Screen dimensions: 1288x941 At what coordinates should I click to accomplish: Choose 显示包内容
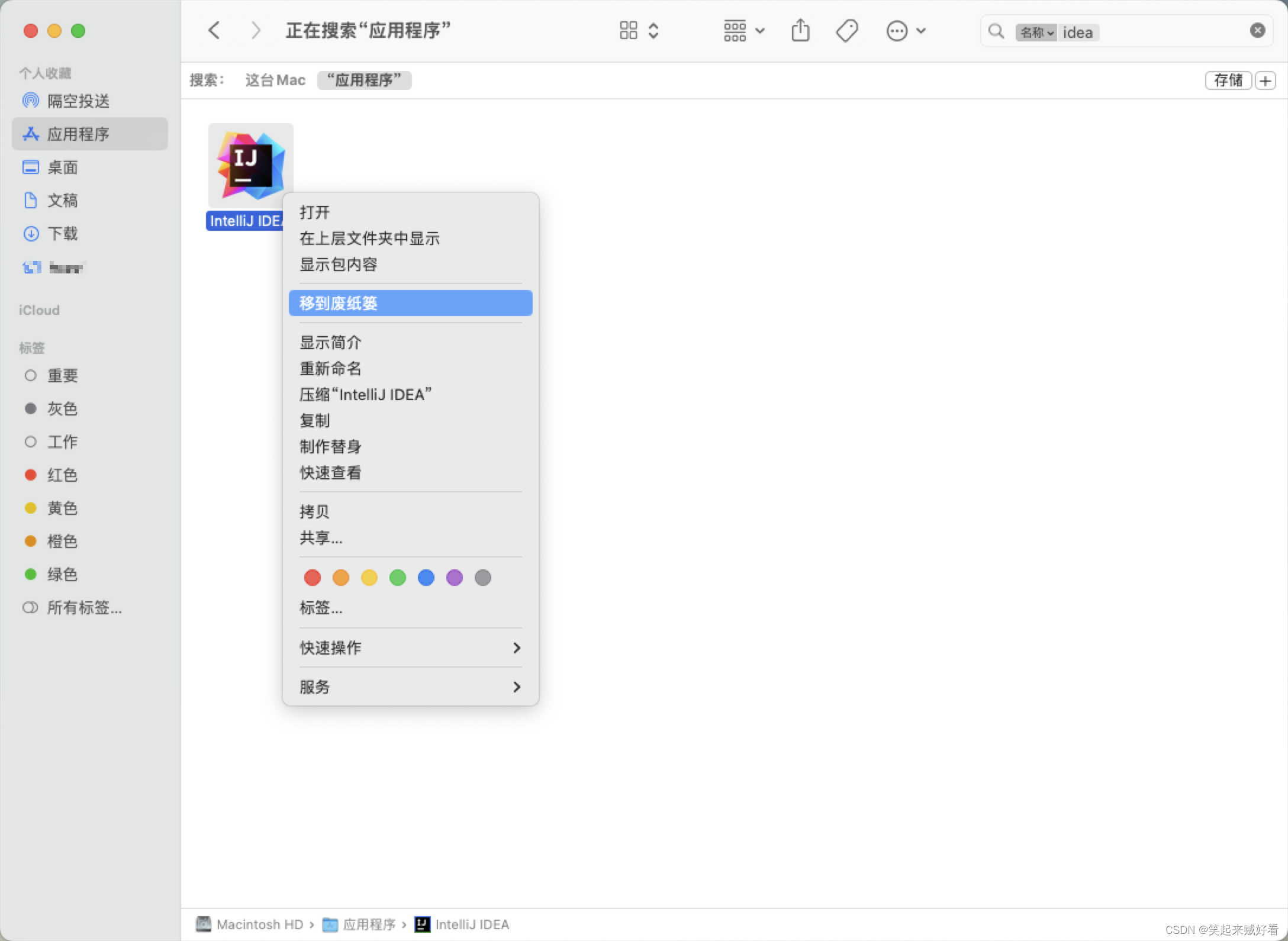click(x=411, y=265)
